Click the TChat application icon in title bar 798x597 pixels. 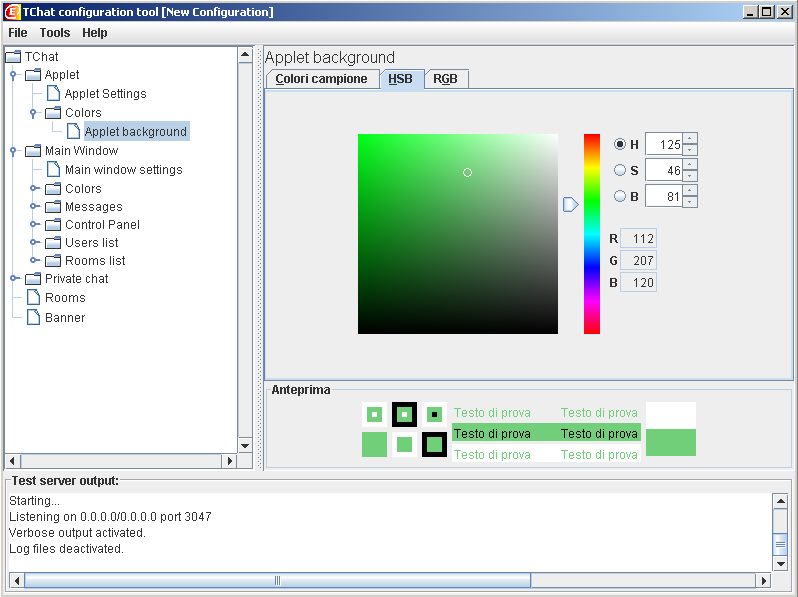point(12,11)
